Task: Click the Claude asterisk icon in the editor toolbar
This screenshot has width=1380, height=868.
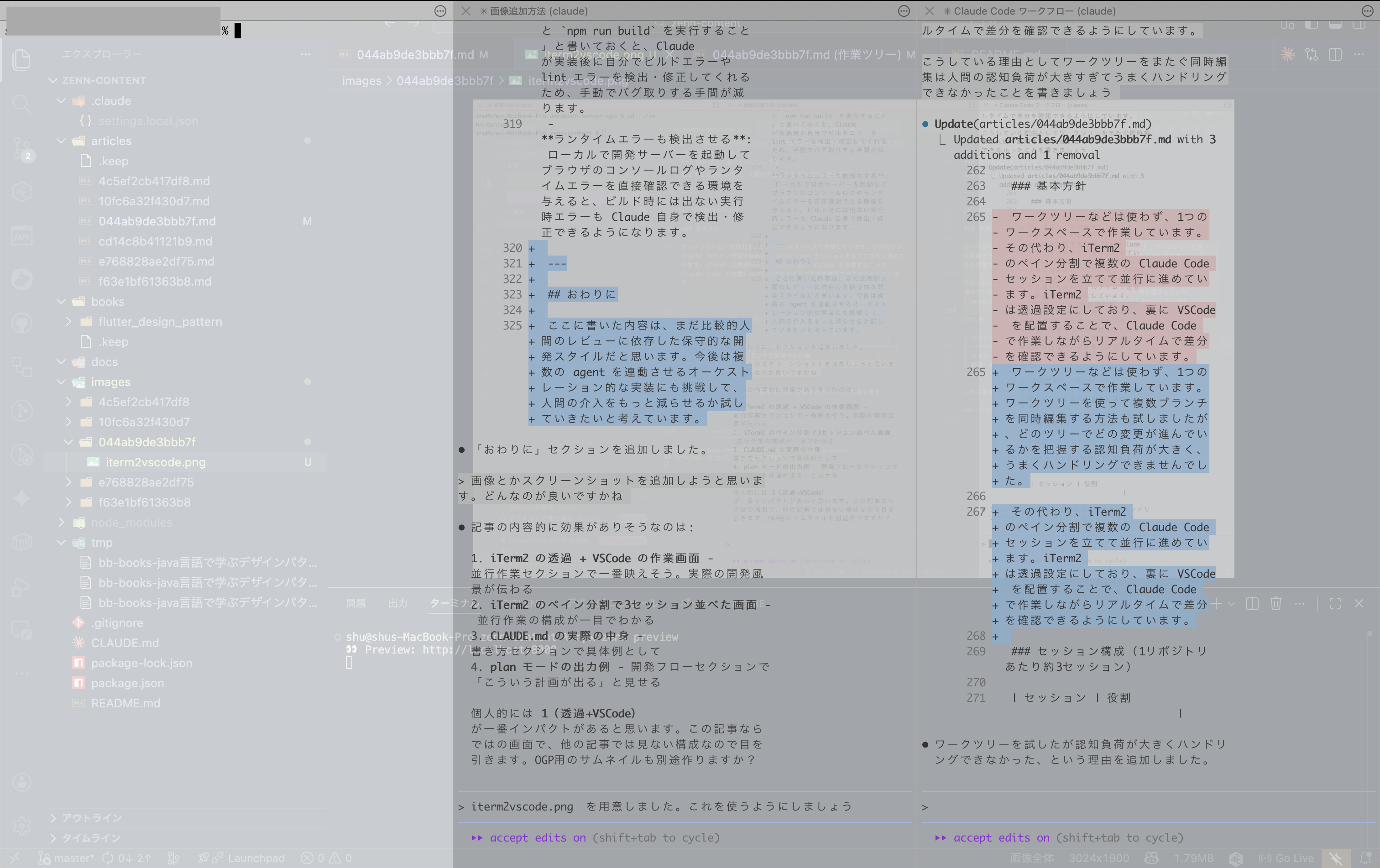Action: (x=1288, y=54)
